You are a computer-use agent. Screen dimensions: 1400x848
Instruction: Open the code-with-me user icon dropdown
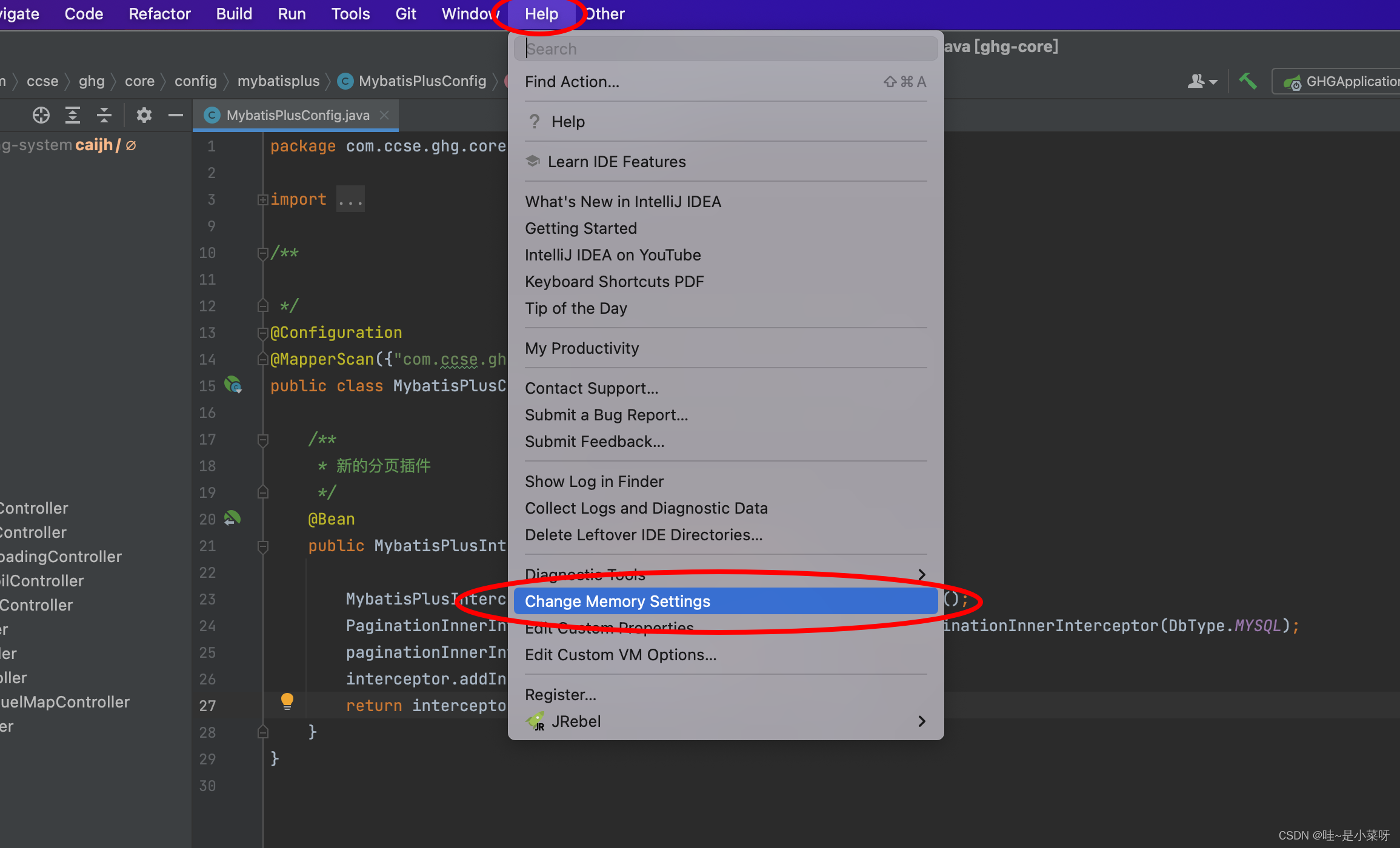[1202, 81]
